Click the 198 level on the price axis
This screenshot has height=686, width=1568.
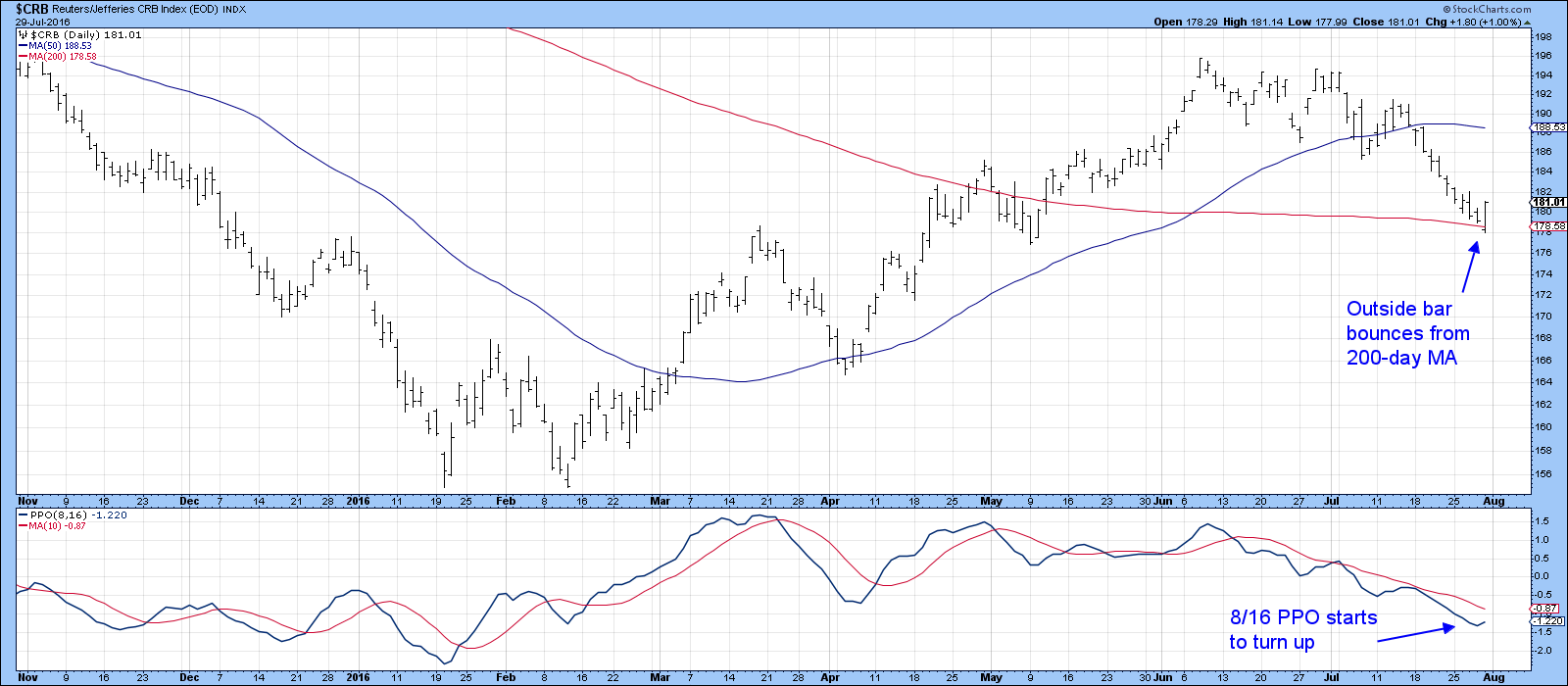click(1543, 37)
